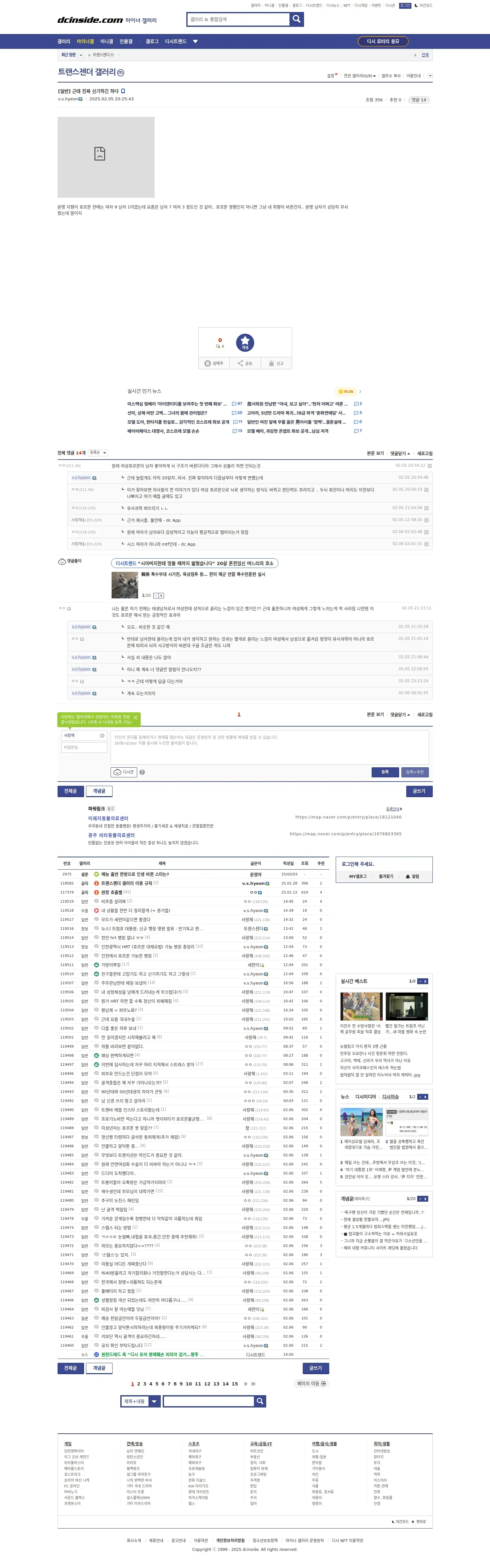Viewport: 490px width, 1568px height.
Task: Click the 페이지 이동 button
Action: (x=311, y=1384)
